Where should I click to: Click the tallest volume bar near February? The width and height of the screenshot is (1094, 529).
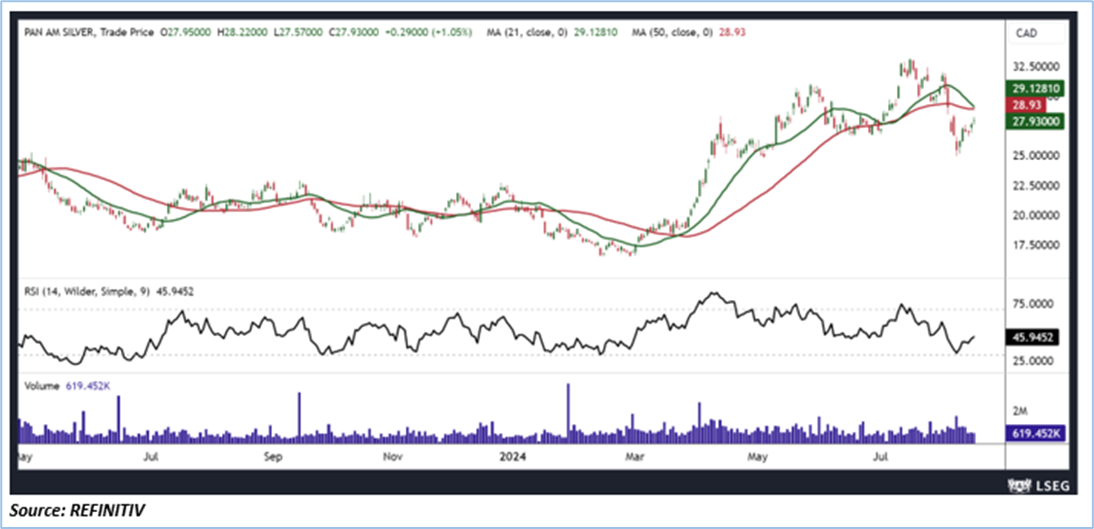tap(567, 412)
